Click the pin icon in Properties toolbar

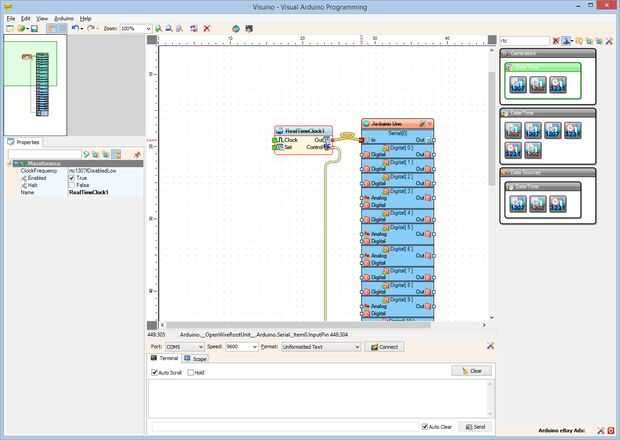pos(137,155)
